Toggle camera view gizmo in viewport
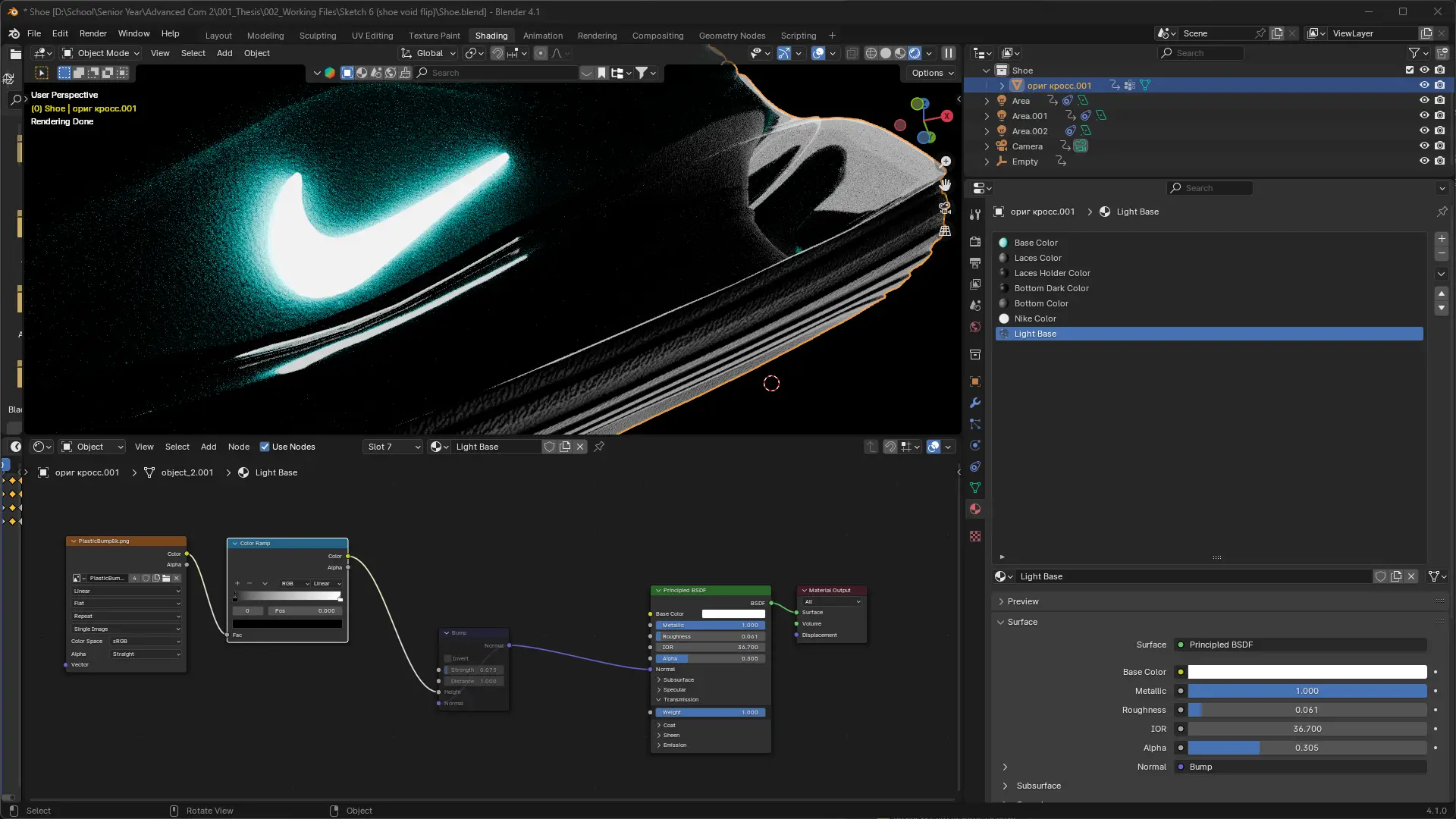This screenshot has height=819, width=1456. point(945,208)
